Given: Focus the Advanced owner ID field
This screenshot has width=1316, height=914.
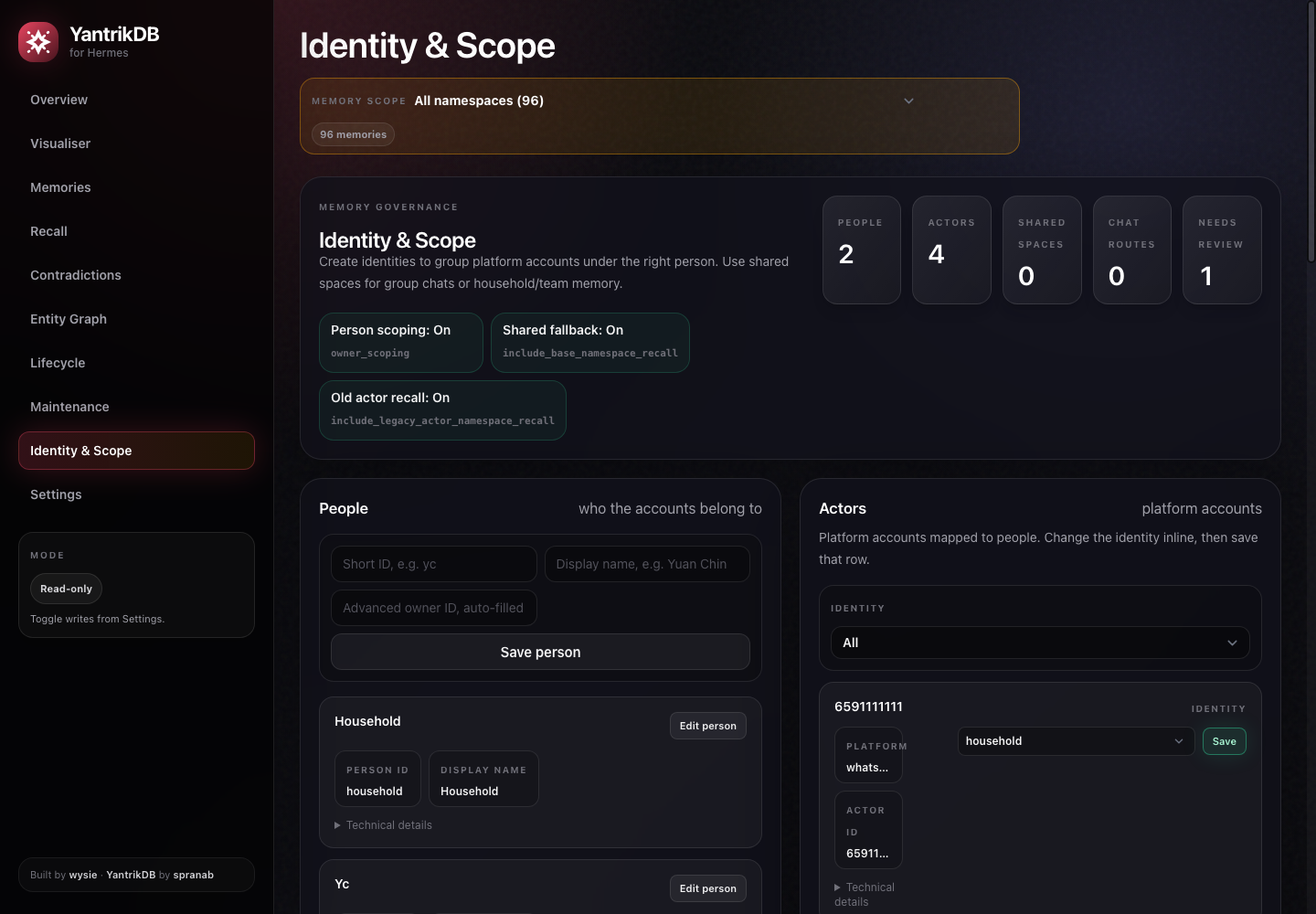Looking at the screenshot, I should pyautogui.click(x=433, y=608).
